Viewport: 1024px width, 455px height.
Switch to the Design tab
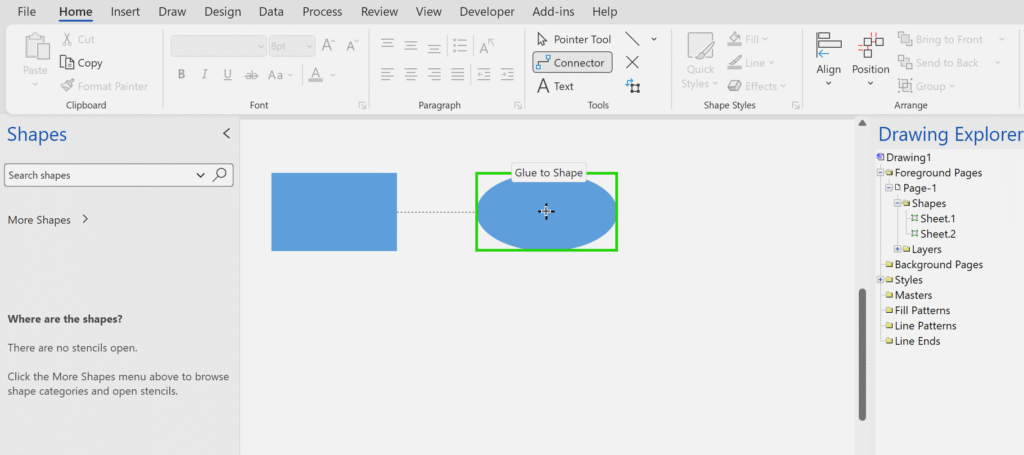[222, 12]
